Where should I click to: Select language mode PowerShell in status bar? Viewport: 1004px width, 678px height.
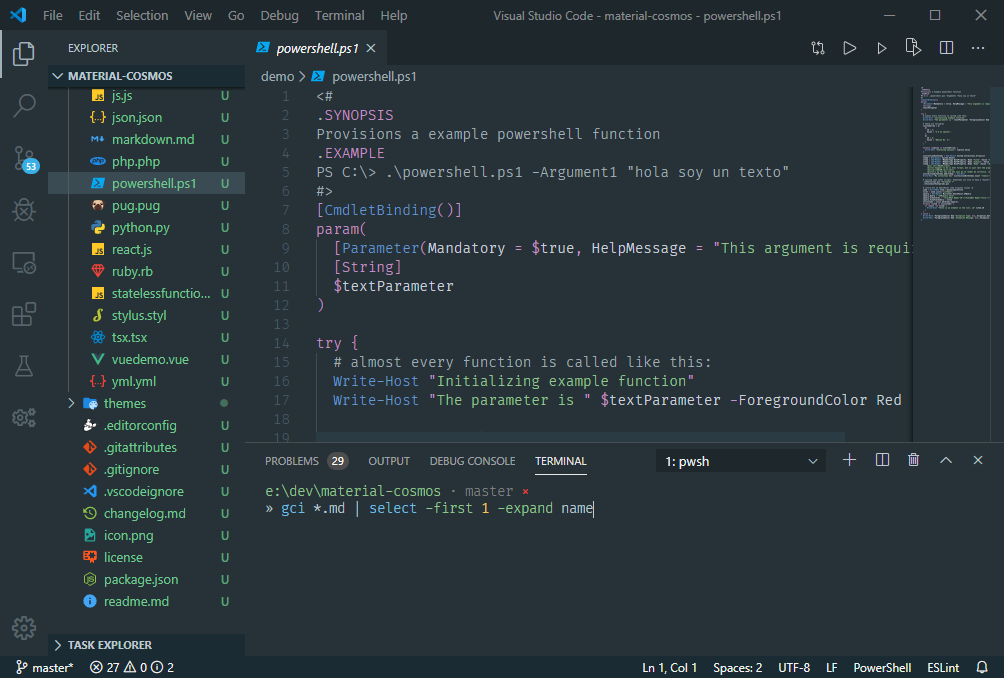882,667
